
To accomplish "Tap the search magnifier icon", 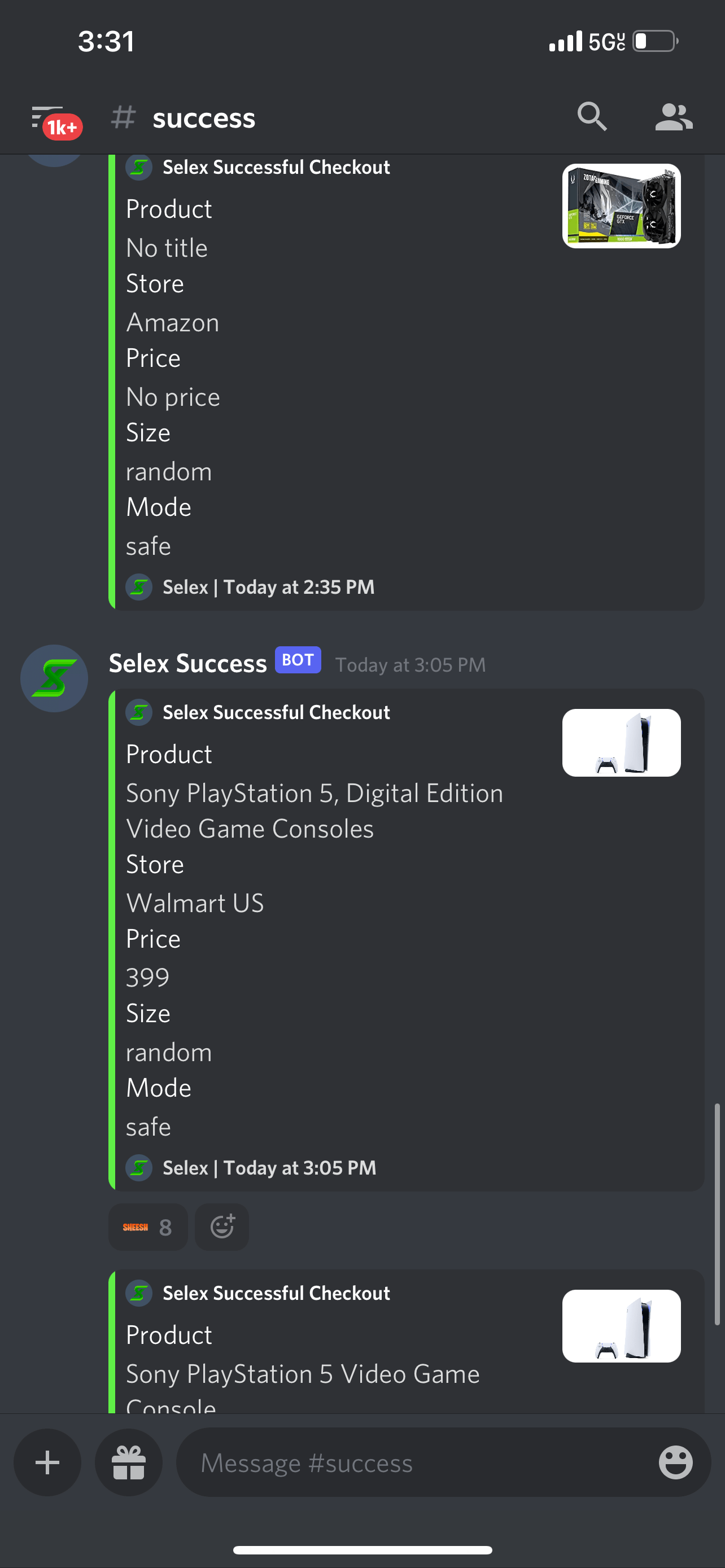I will (592, 116).
